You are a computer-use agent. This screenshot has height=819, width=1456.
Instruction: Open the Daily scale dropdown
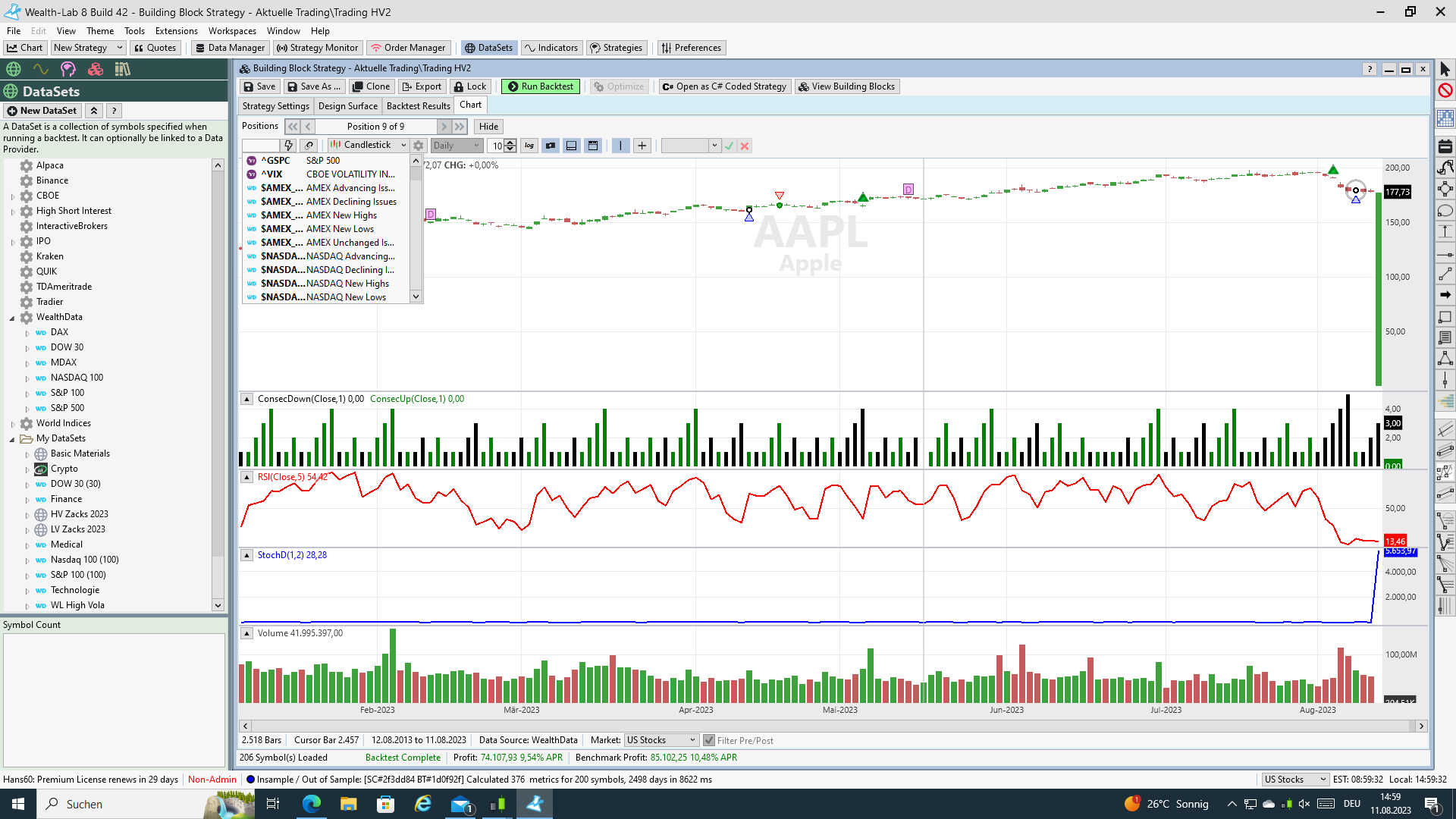click(457, 146)
